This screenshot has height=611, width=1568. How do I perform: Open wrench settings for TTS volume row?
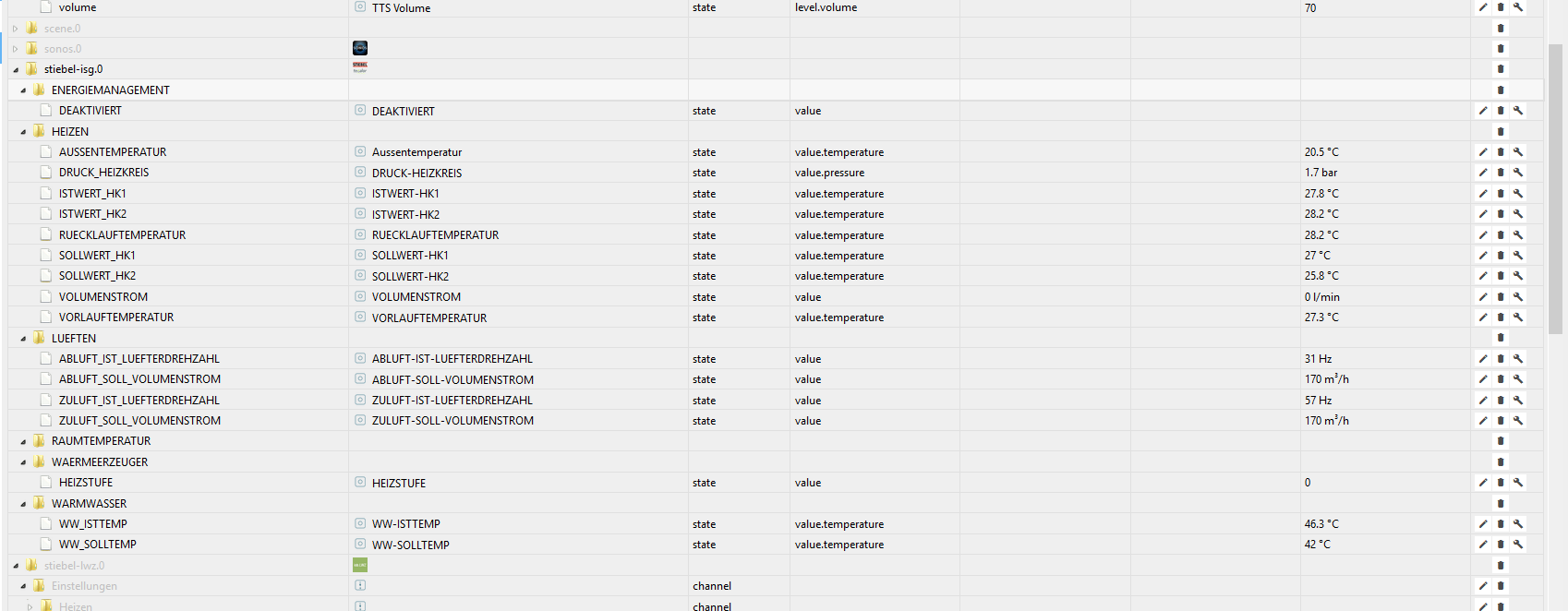pyautogui.click(x=1518, y=7)
